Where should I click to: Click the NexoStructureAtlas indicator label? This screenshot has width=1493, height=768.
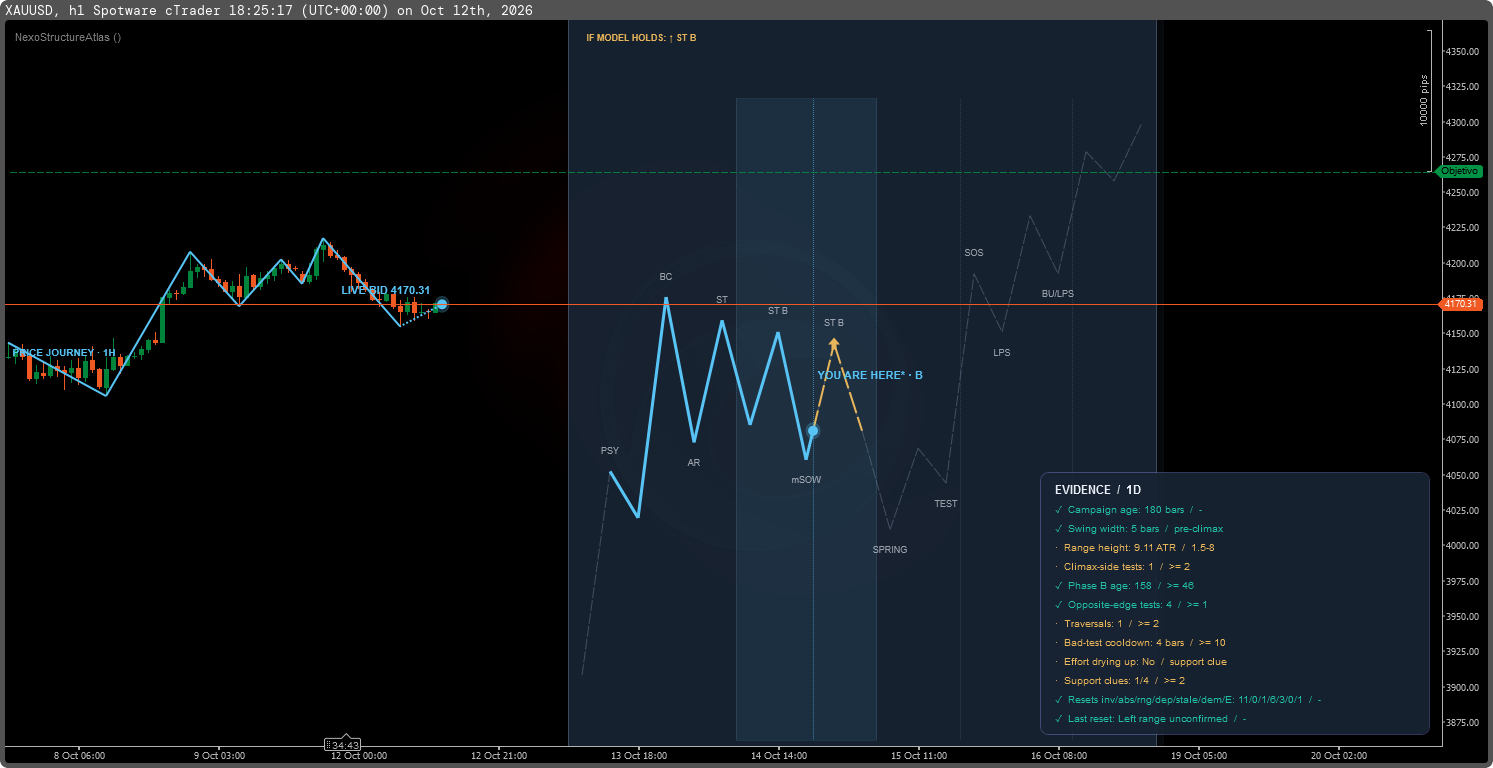click(x=68, y=37)
